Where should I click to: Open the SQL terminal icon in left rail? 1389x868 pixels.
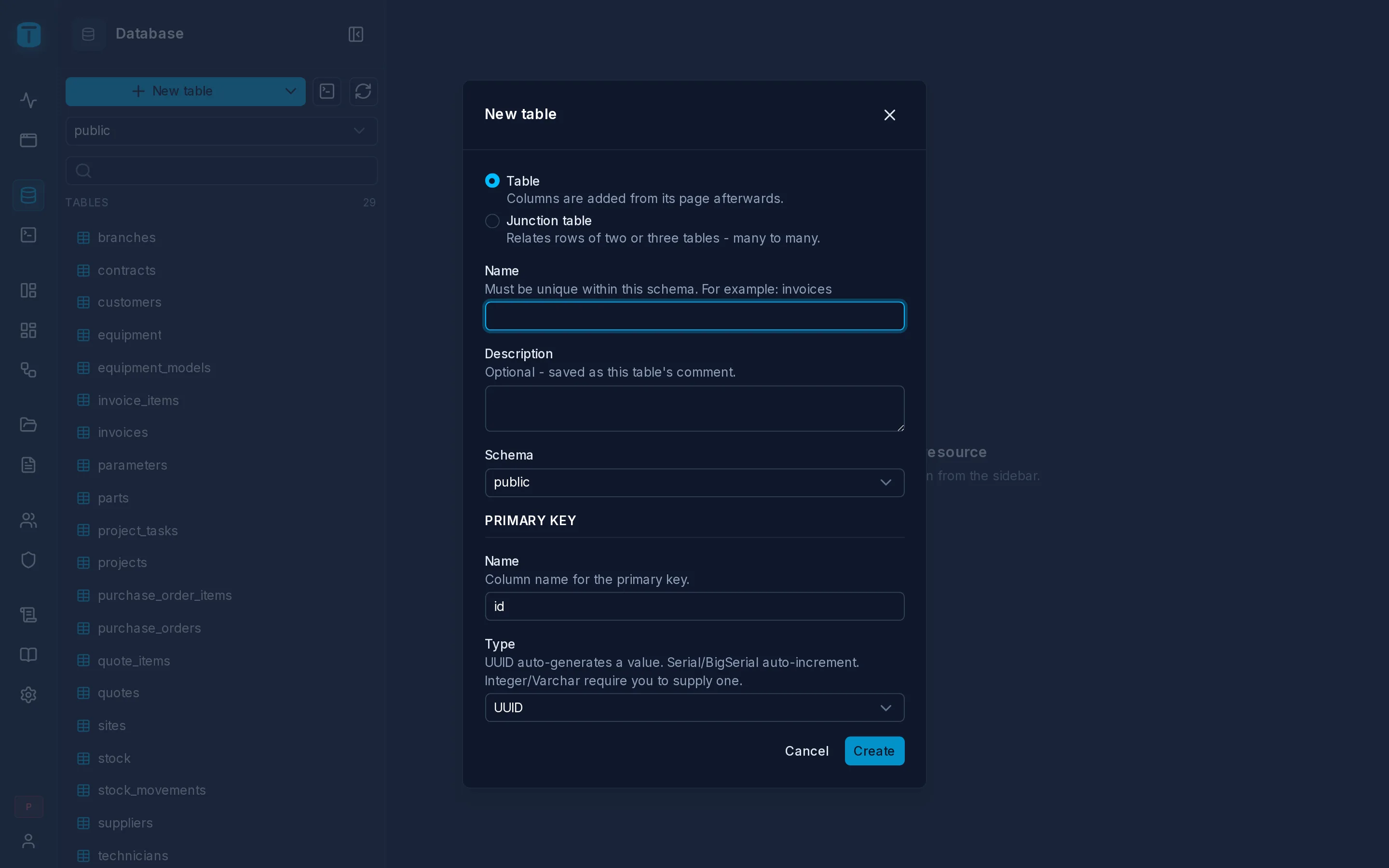29,235
